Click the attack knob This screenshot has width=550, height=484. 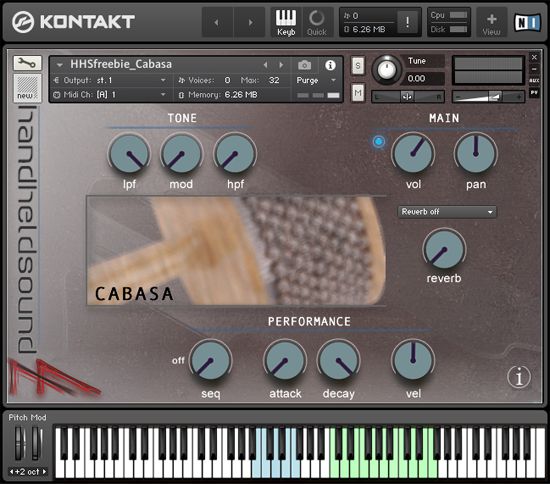coord(285,360)
